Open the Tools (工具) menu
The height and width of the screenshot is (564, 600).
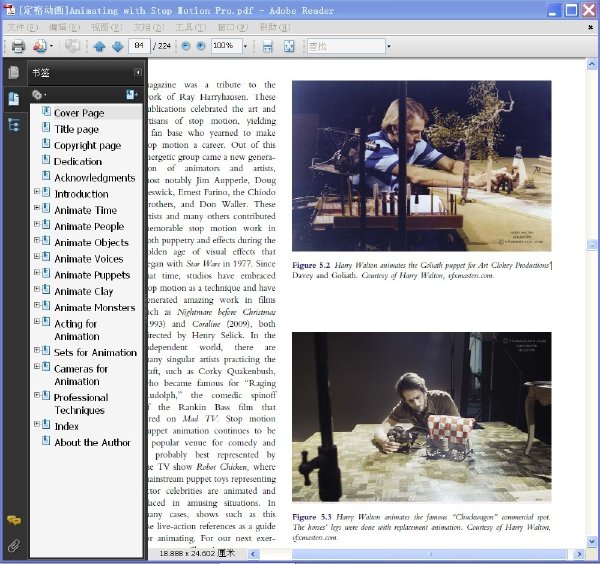(x=191, y=27)
